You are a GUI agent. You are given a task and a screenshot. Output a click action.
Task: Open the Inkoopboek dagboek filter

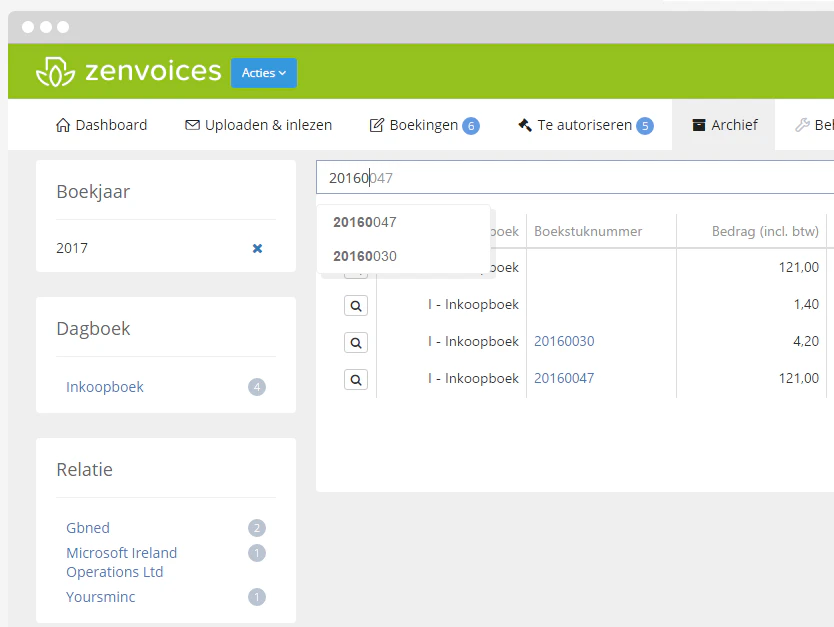104,386
